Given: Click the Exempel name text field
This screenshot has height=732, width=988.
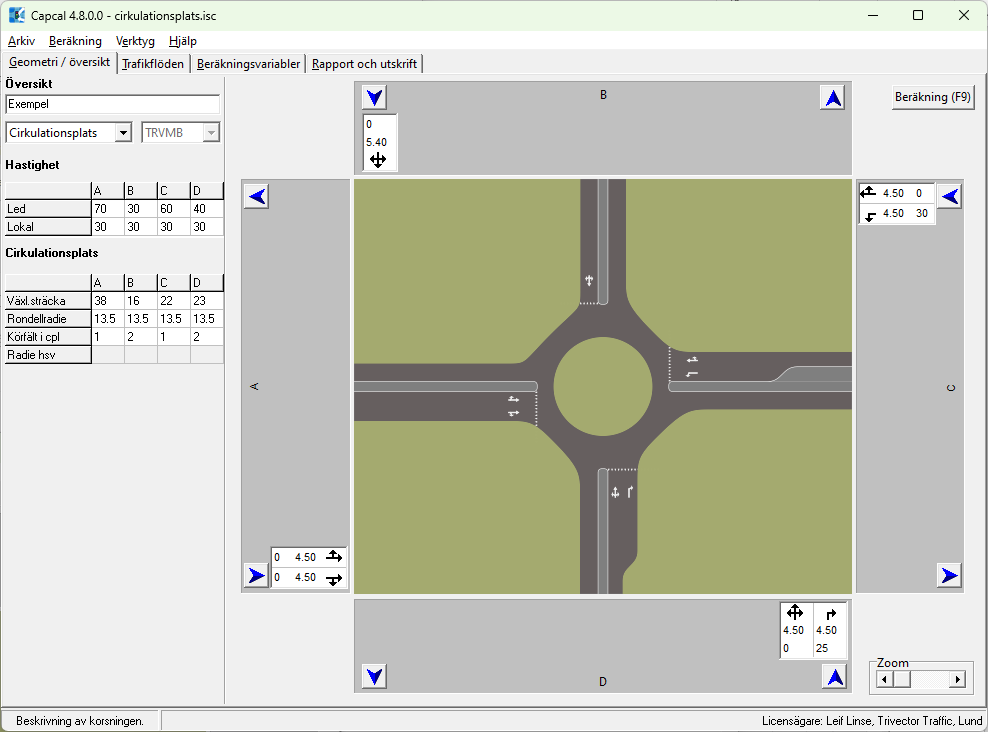Looking at the screenshot, I should [x=112, y=104].
